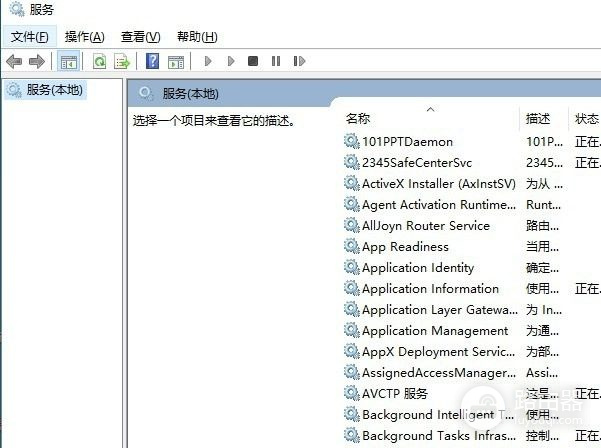
Task: Click 正在 status cell of Application Information
Action: [x=588, y=289]
